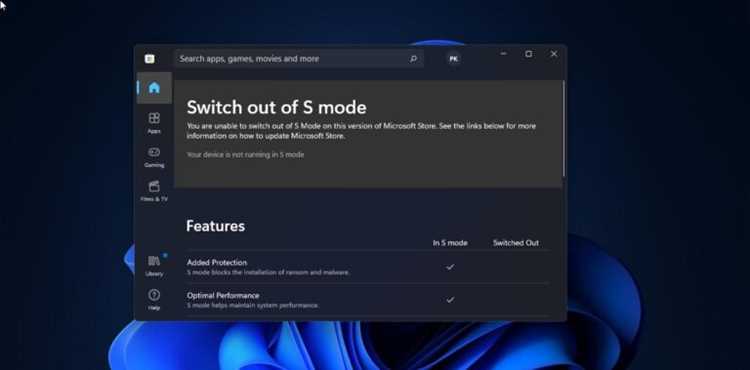Click 'S mode helps maintain system performance' text
The height and width of the screenshot is (370, 750).
pos(253,305)
